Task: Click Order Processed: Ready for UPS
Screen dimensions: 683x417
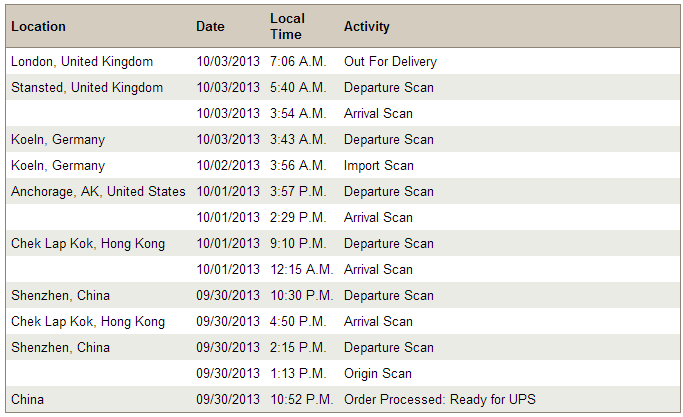Action: point(439,400)
